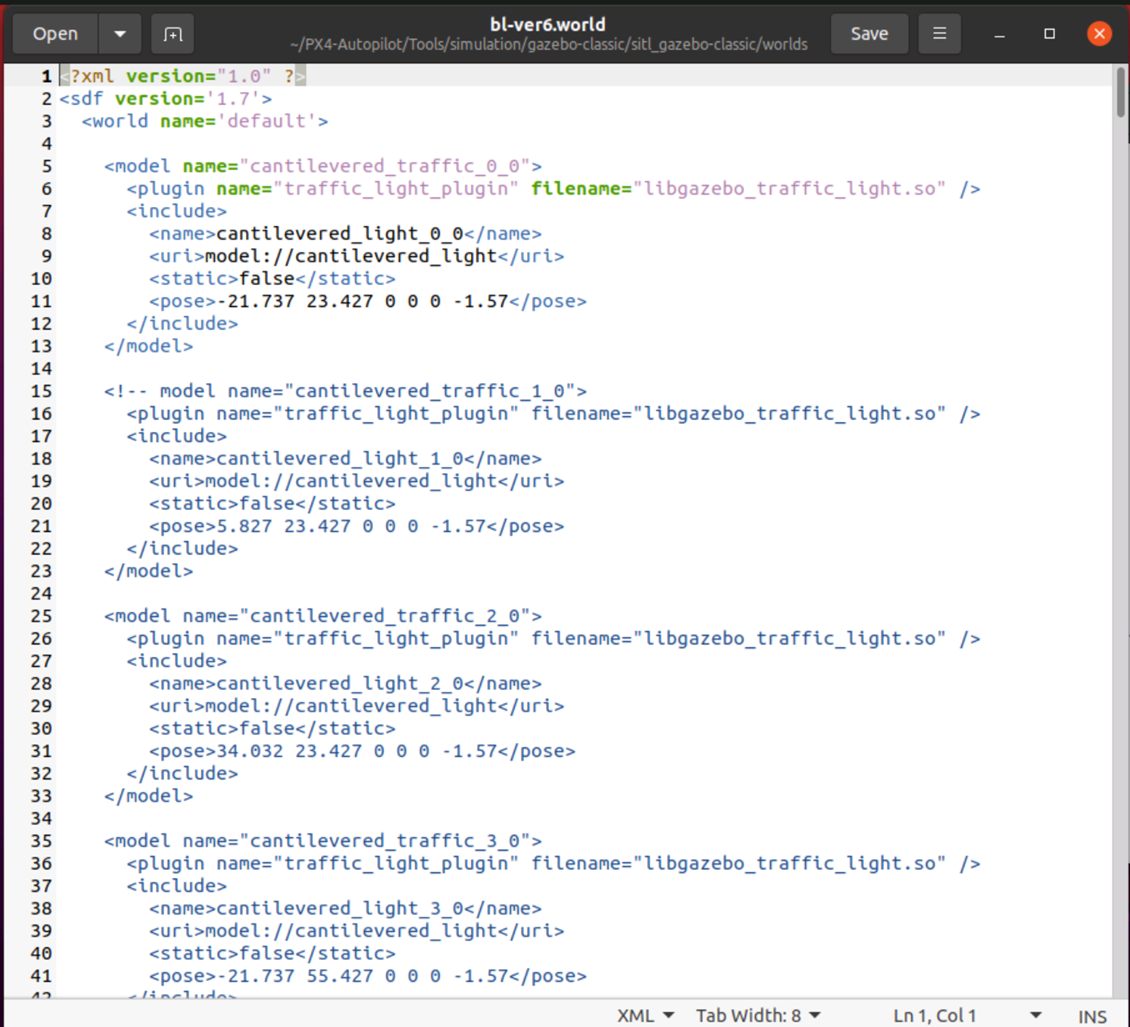
Task: Save the bl-ver6.world file
Action: (x=868, y=34)
